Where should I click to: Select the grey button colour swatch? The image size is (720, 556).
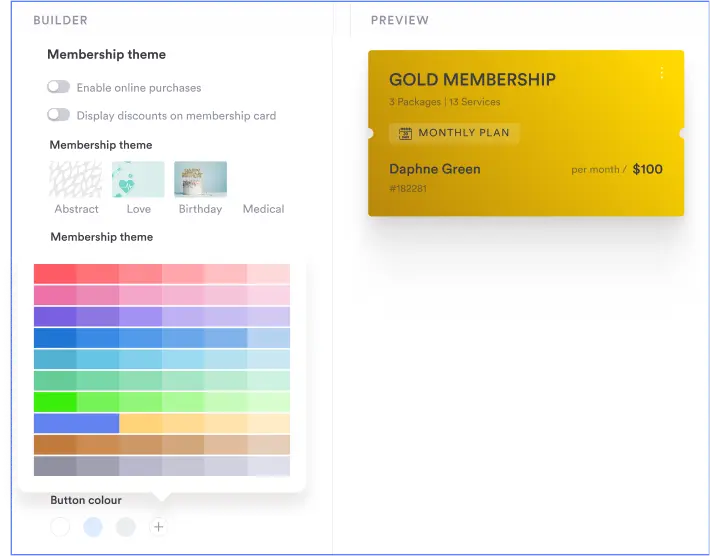125,527
